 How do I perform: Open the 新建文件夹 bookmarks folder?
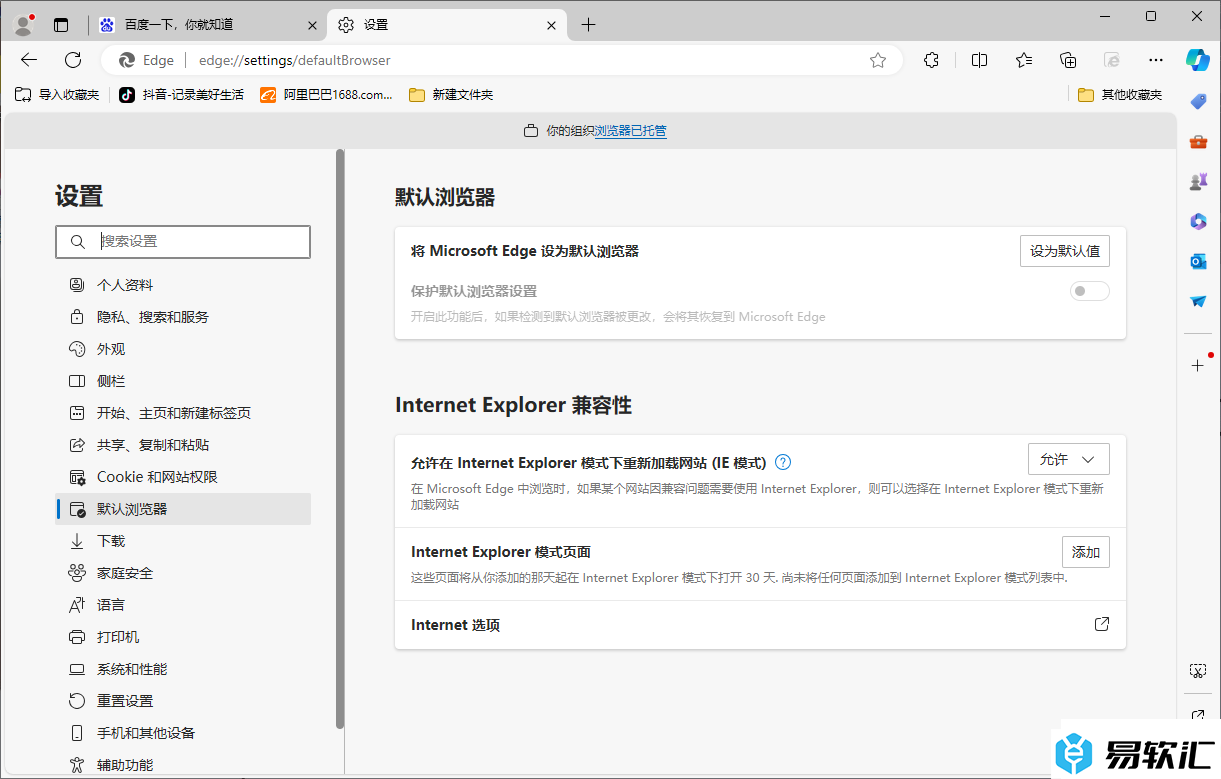point(451,95)
